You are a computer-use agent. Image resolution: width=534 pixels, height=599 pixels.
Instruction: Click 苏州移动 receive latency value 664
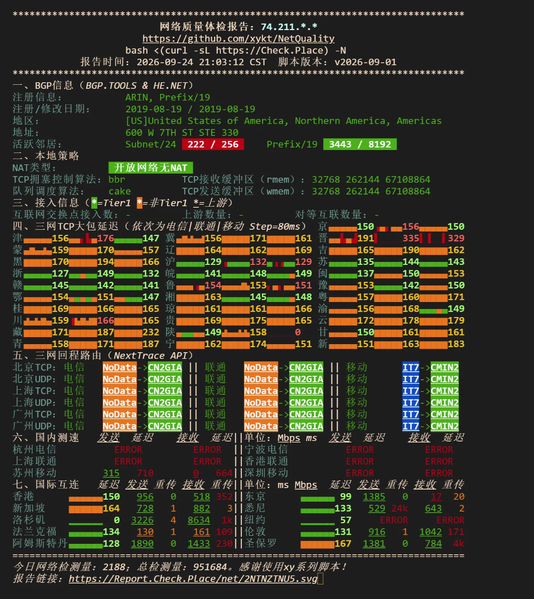[x=224, y=473]
